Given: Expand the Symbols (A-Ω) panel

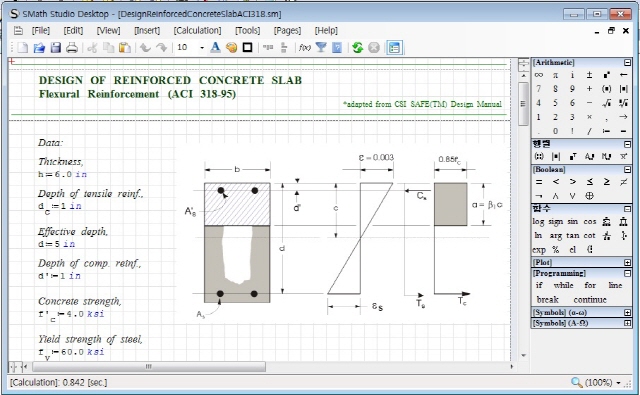Looking at the screenshot, I should pos(627,323).
